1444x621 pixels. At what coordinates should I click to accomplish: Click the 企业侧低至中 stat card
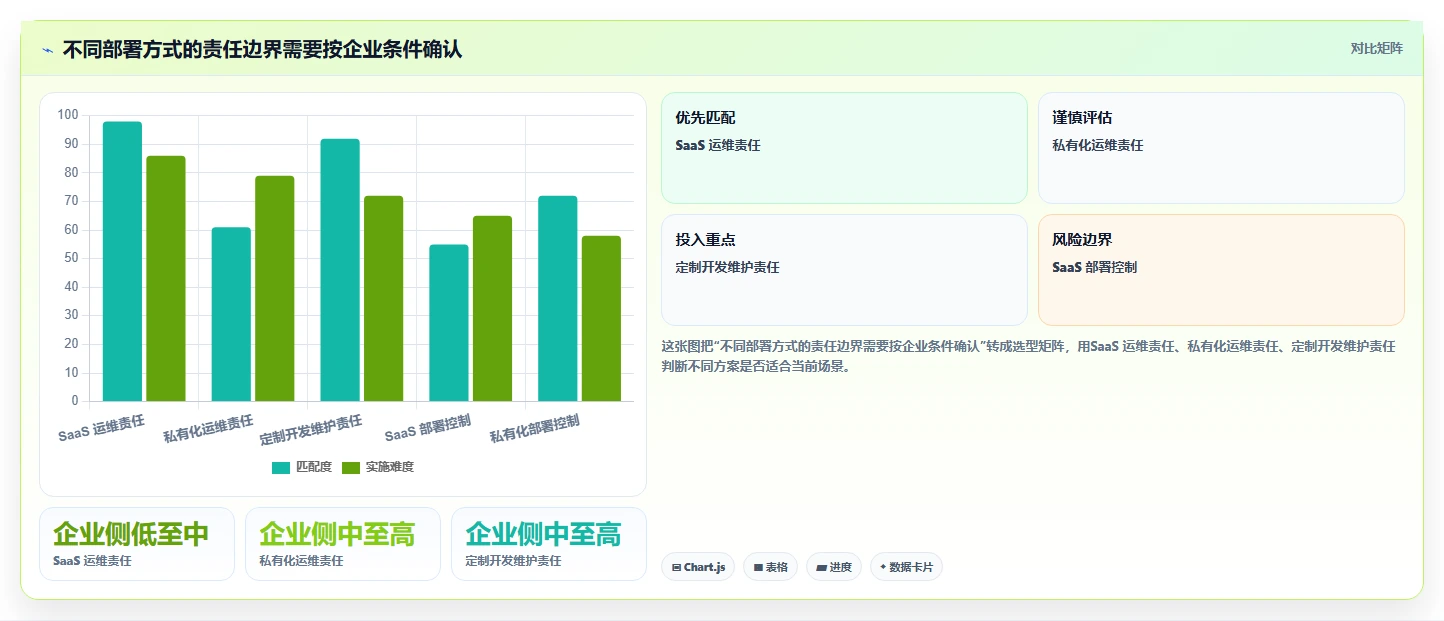click(137, 544)
